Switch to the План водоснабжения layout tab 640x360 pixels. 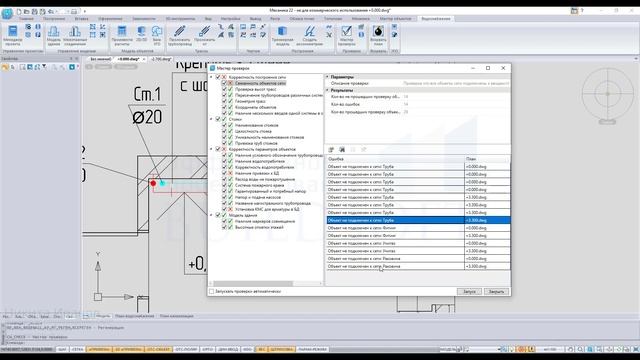click(134, 316)
